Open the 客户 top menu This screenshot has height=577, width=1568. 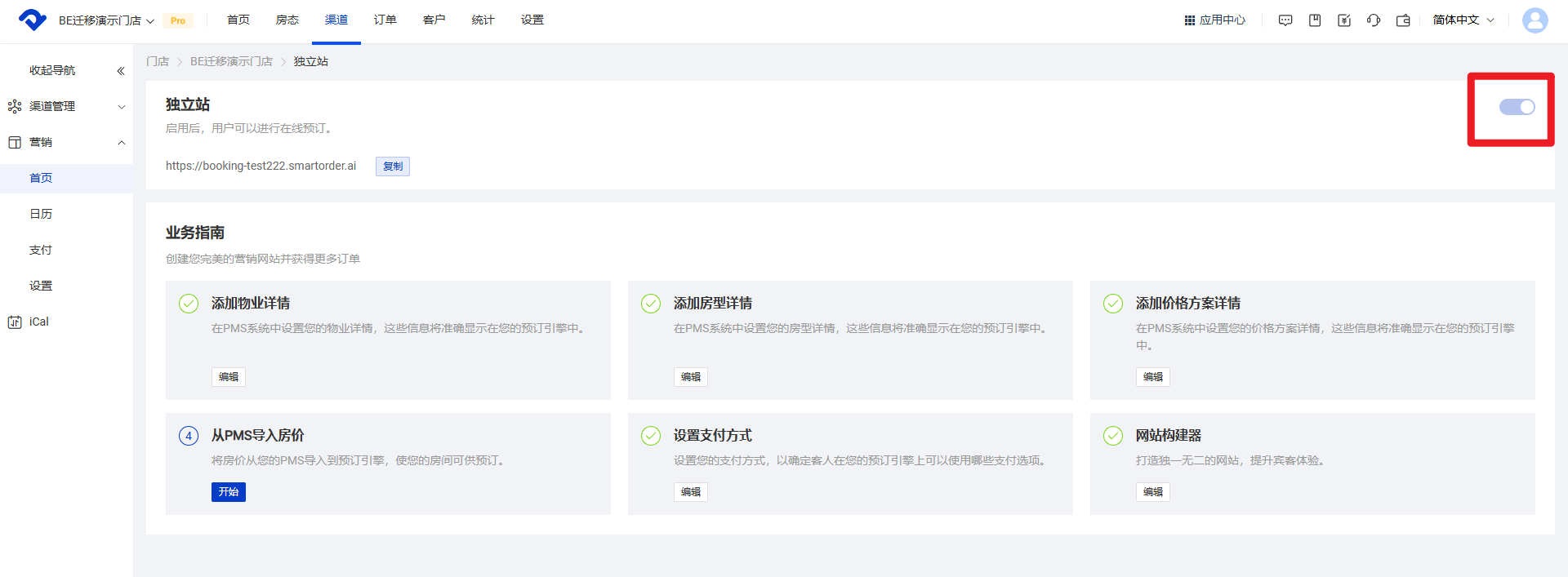(x=434, y=20)
